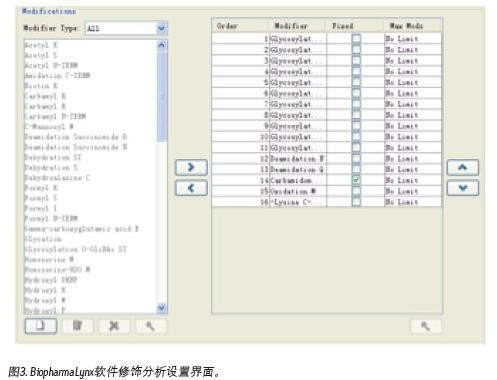Click the X remove icon below list
Viewport: 497px width, 380px height.
[114, 326]
